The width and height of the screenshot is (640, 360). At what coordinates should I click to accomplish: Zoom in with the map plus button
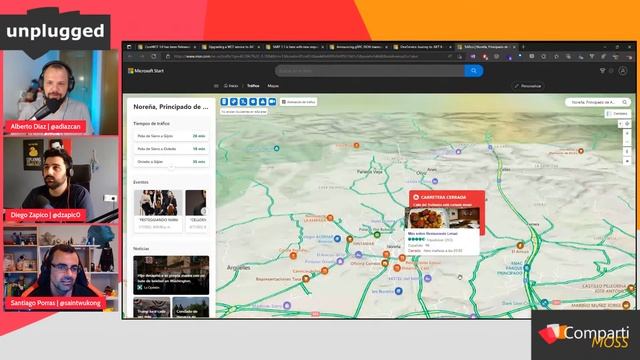tap(628, 133)
